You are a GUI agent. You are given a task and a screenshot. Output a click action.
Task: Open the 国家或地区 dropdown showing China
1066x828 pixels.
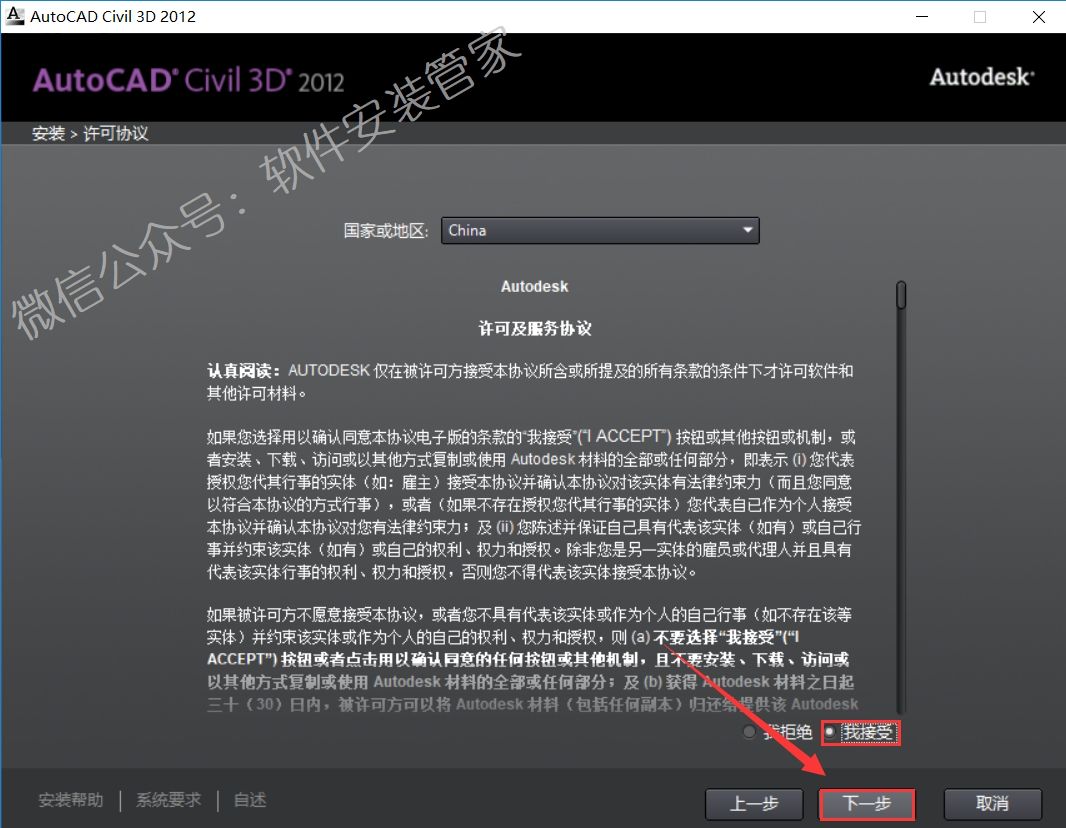tap(600, 231)
